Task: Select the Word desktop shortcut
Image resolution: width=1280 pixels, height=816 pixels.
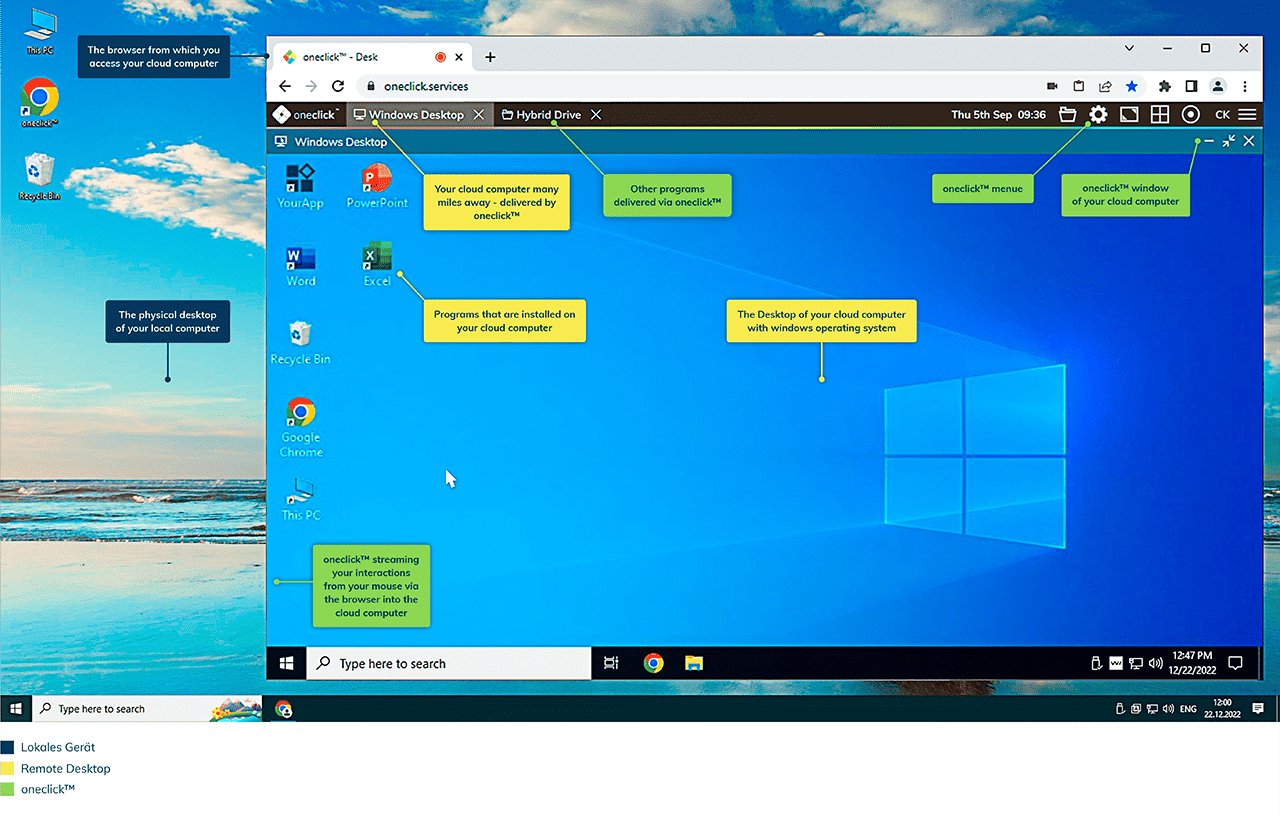Action: pyautogui.click(x=300, y=265)
